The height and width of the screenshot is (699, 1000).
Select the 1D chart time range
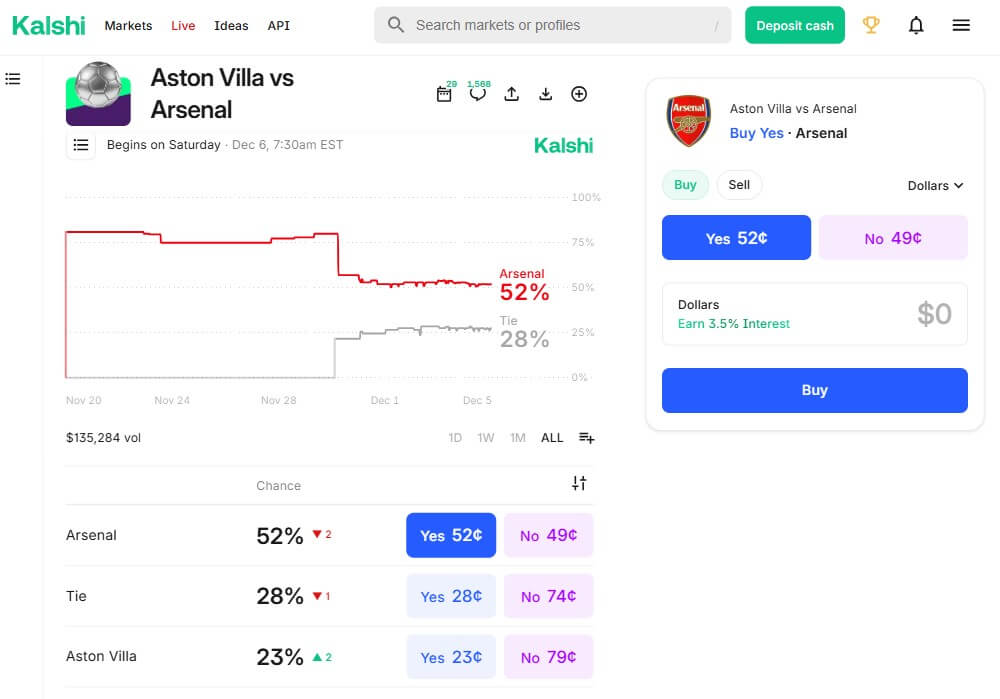[x=455, y=437]
